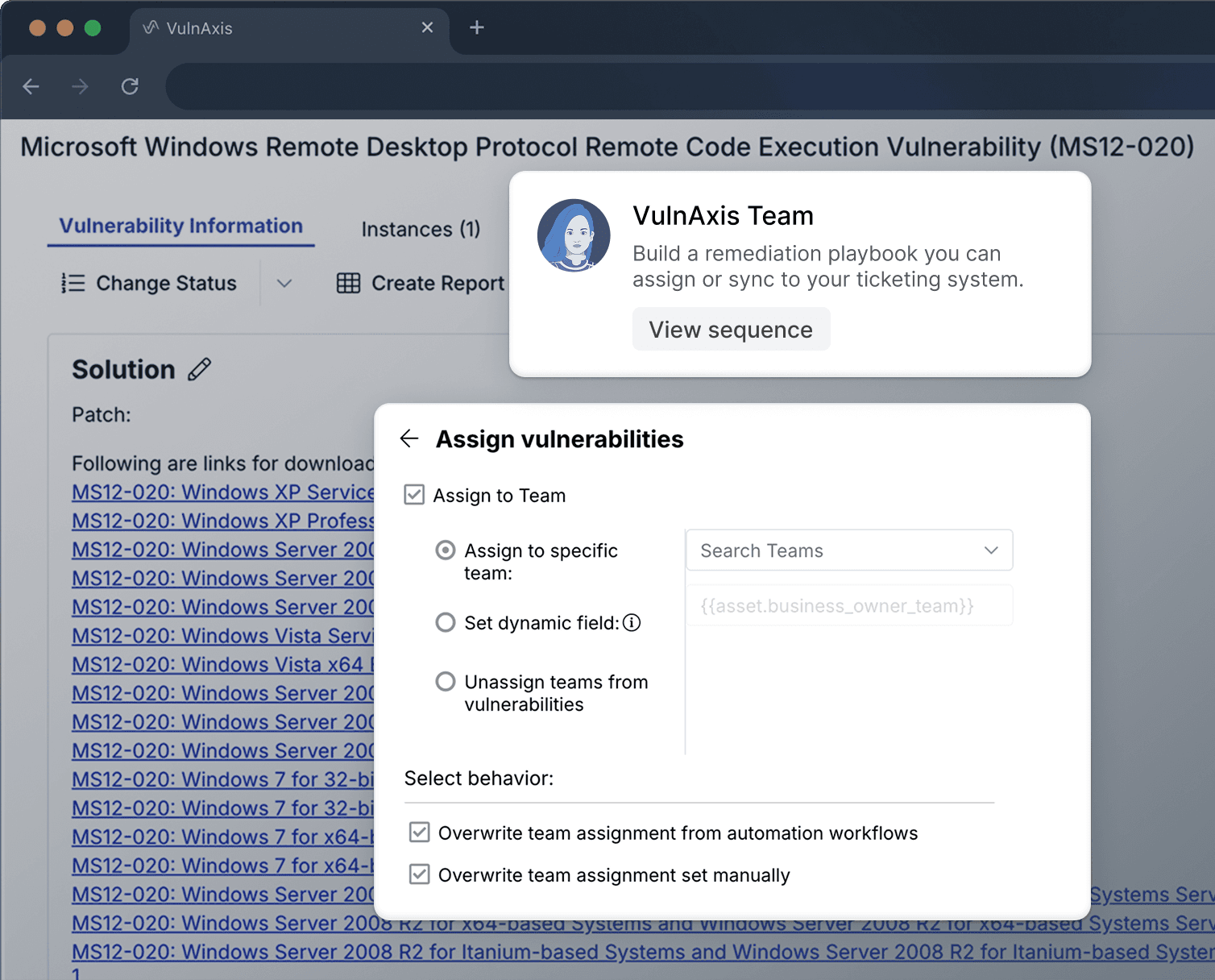Click the 'VulnAxis Team' card title
The height and width of the screenshot is (980, 1215).
[x=723, y=216]
